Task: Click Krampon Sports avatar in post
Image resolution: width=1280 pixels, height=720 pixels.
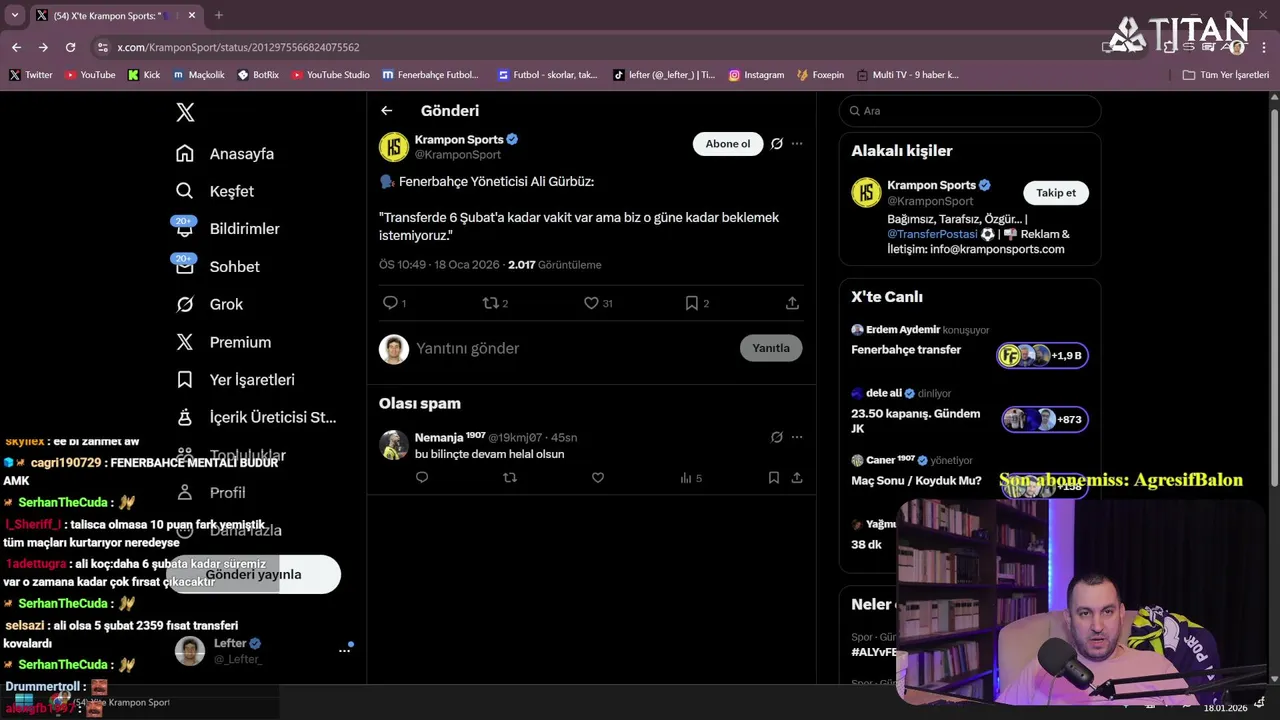Action: pyautogui.click(x=394, y=147)
